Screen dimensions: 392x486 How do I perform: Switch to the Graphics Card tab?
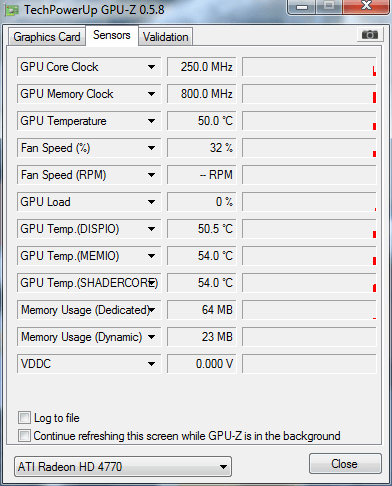(x=47, y=37)
